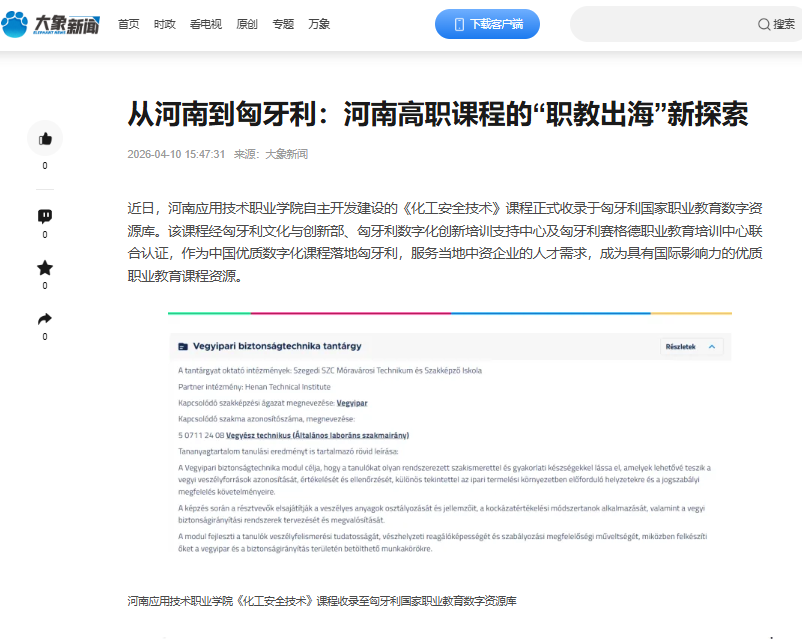The width and height of the screenshot is (802, 639).
Task: Like the article with thumbs-up icon
Action: click(44, 139)
